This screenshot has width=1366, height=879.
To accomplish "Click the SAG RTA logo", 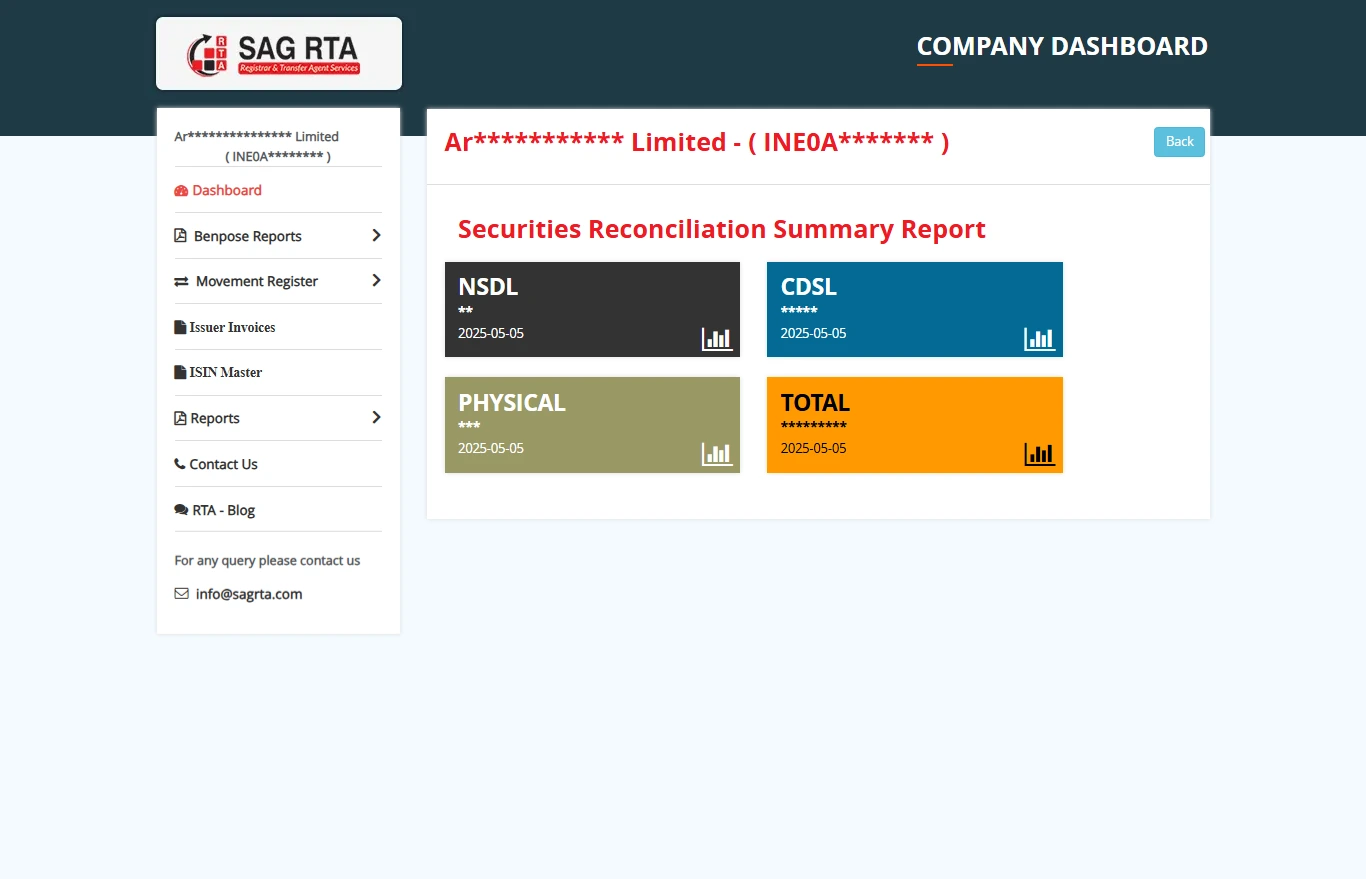I will [x=278, y=54].
